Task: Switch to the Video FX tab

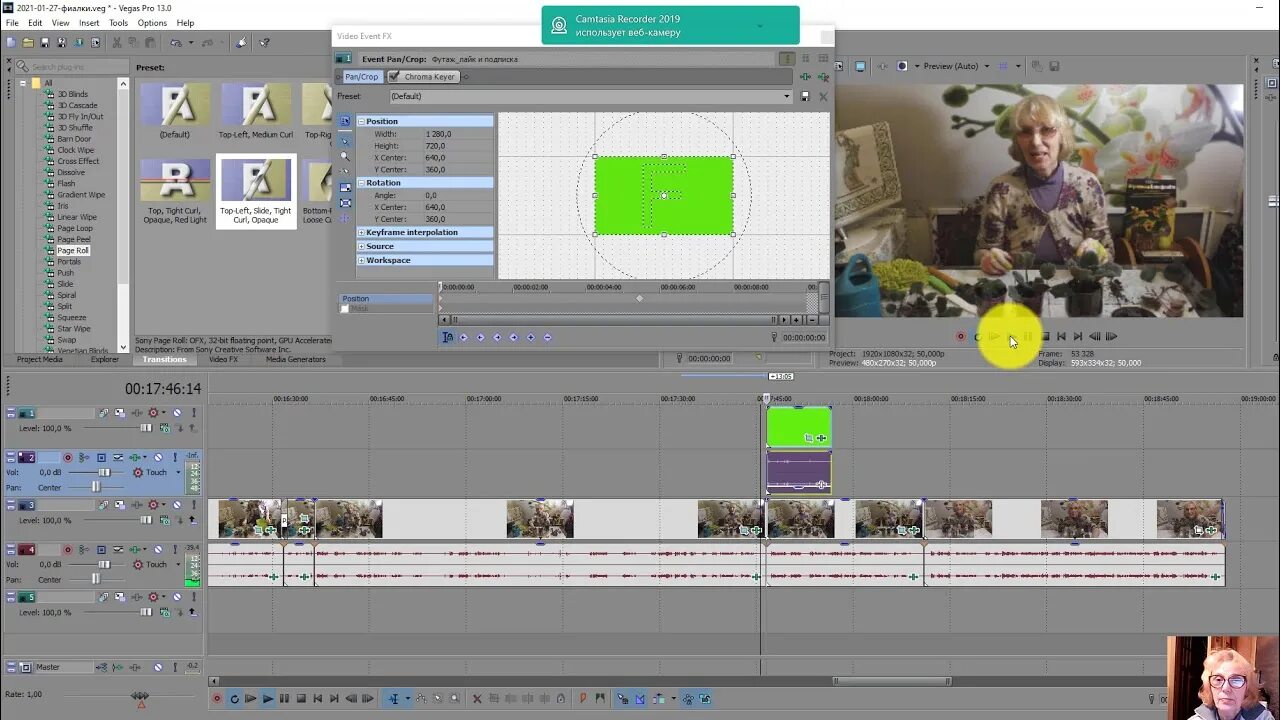Action: (224, 359)
